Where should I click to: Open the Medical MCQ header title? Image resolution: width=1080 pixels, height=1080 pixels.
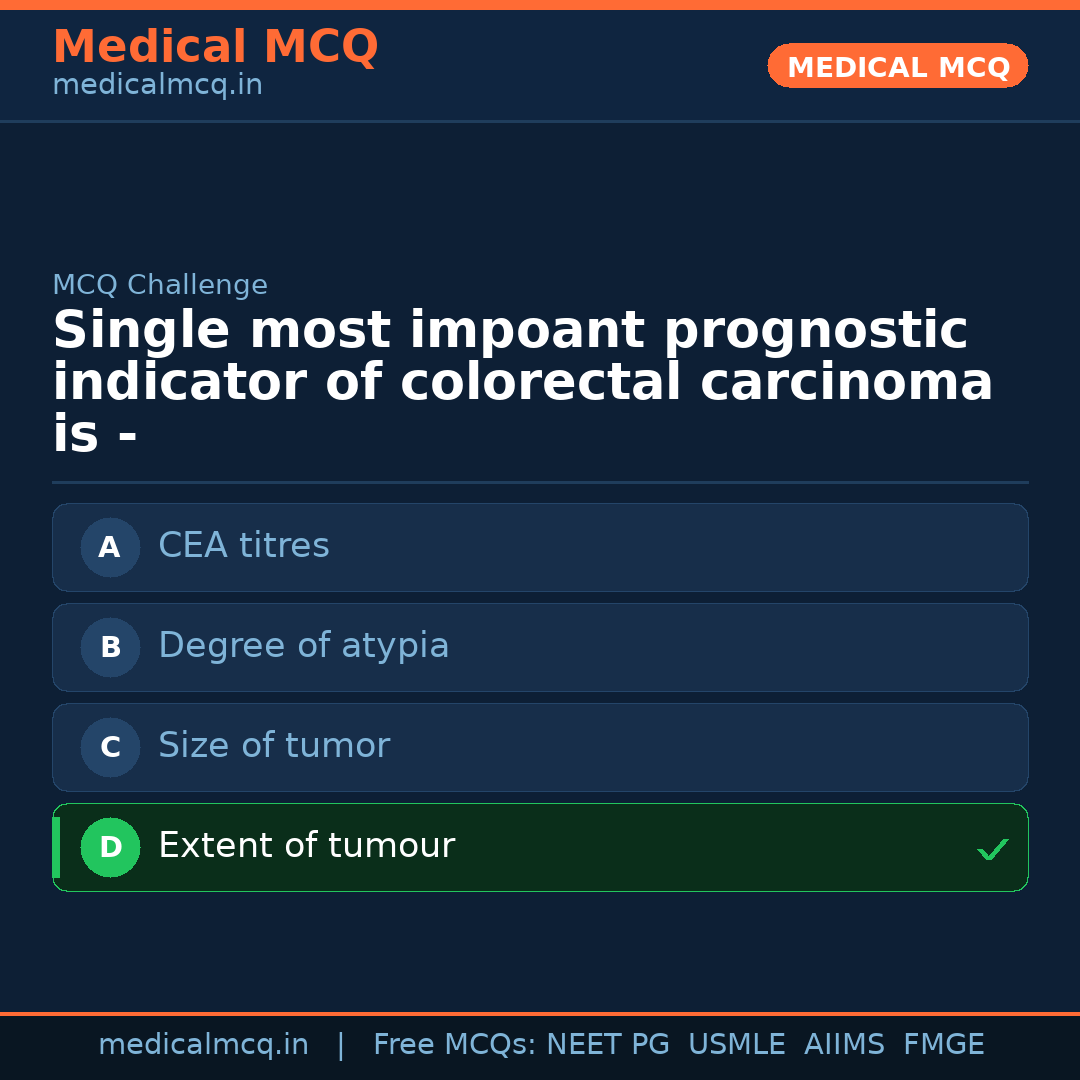point(215,47)
